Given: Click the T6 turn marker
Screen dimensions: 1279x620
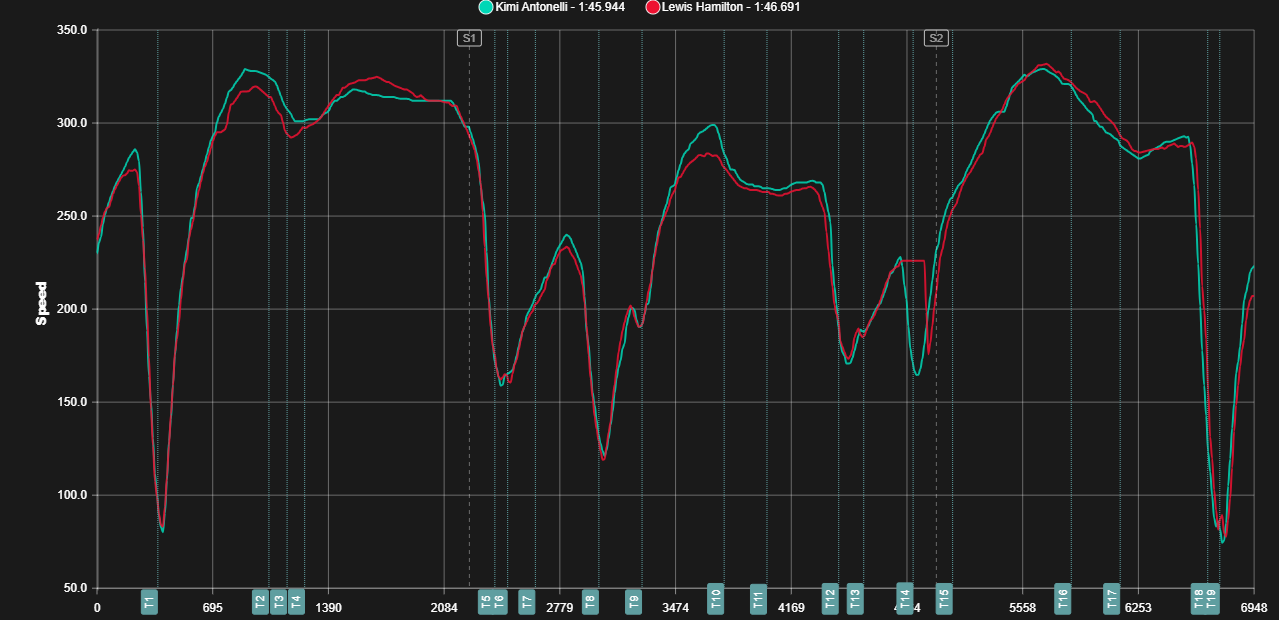Looking at the screenshot, I should (x=500, y=601).
